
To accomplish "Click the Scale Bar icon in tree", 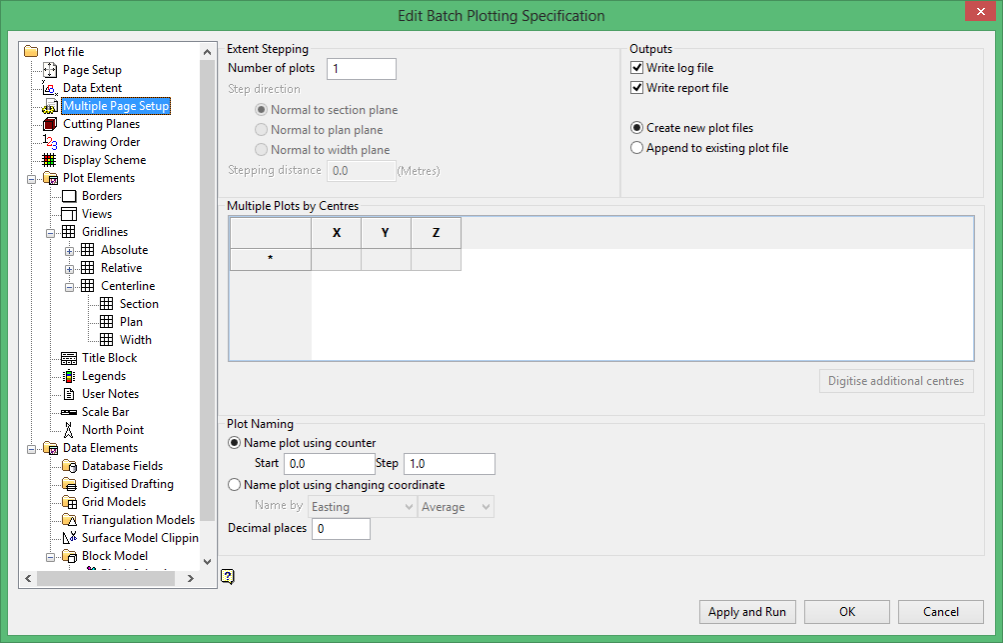I will pos(68,412).
